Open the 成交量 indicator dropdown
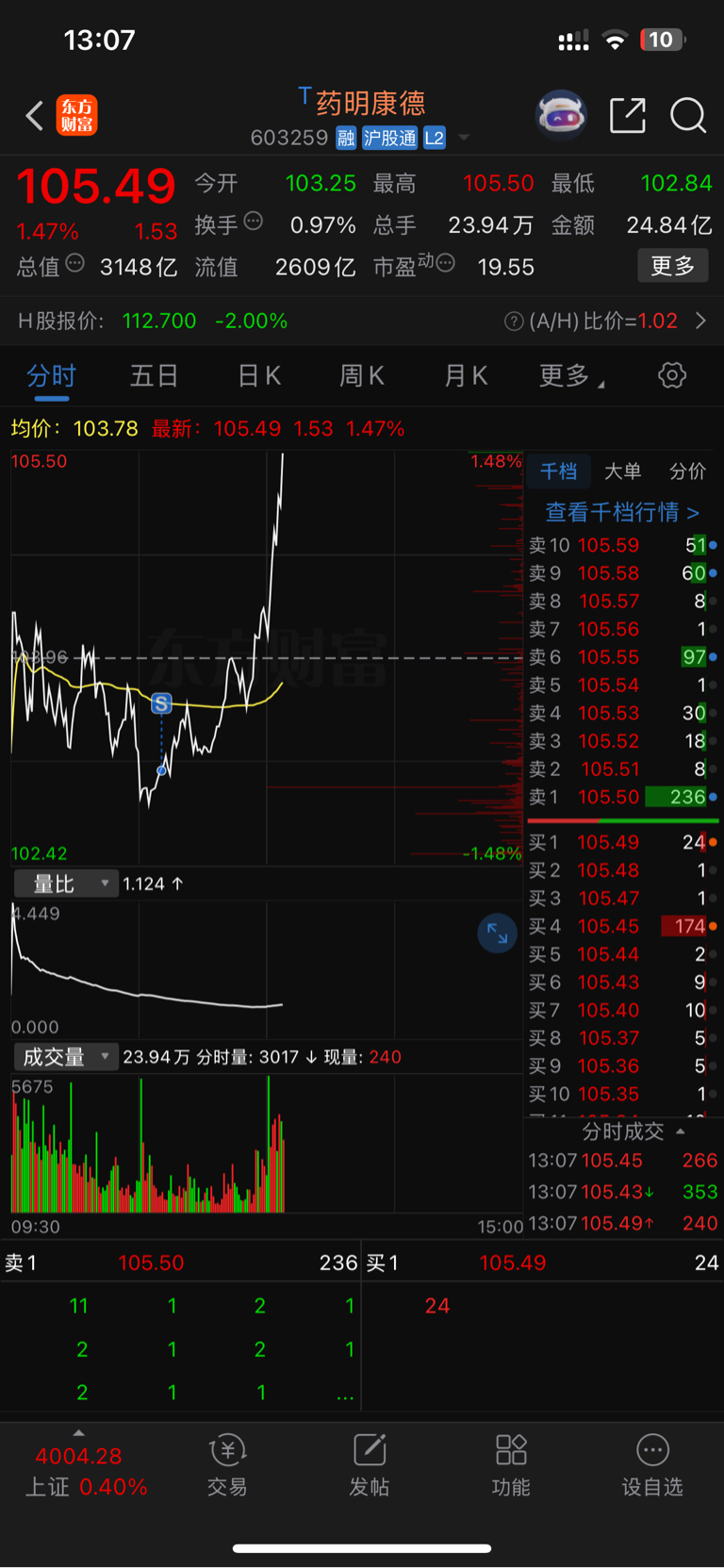Screen dimensions: 724x1568 point(66,1057)
